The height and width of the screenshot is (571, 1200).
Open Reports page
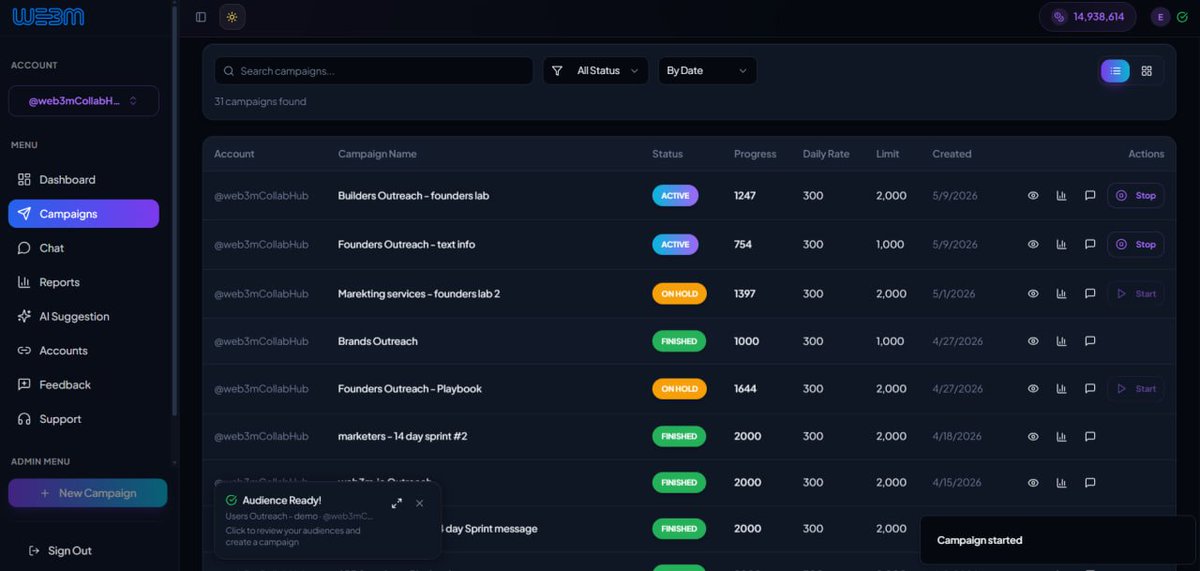(84, 282)
